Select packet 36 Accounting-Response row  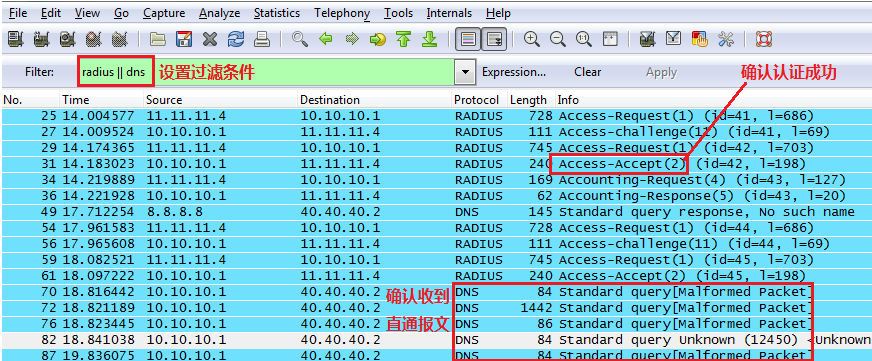pos(436,196)
